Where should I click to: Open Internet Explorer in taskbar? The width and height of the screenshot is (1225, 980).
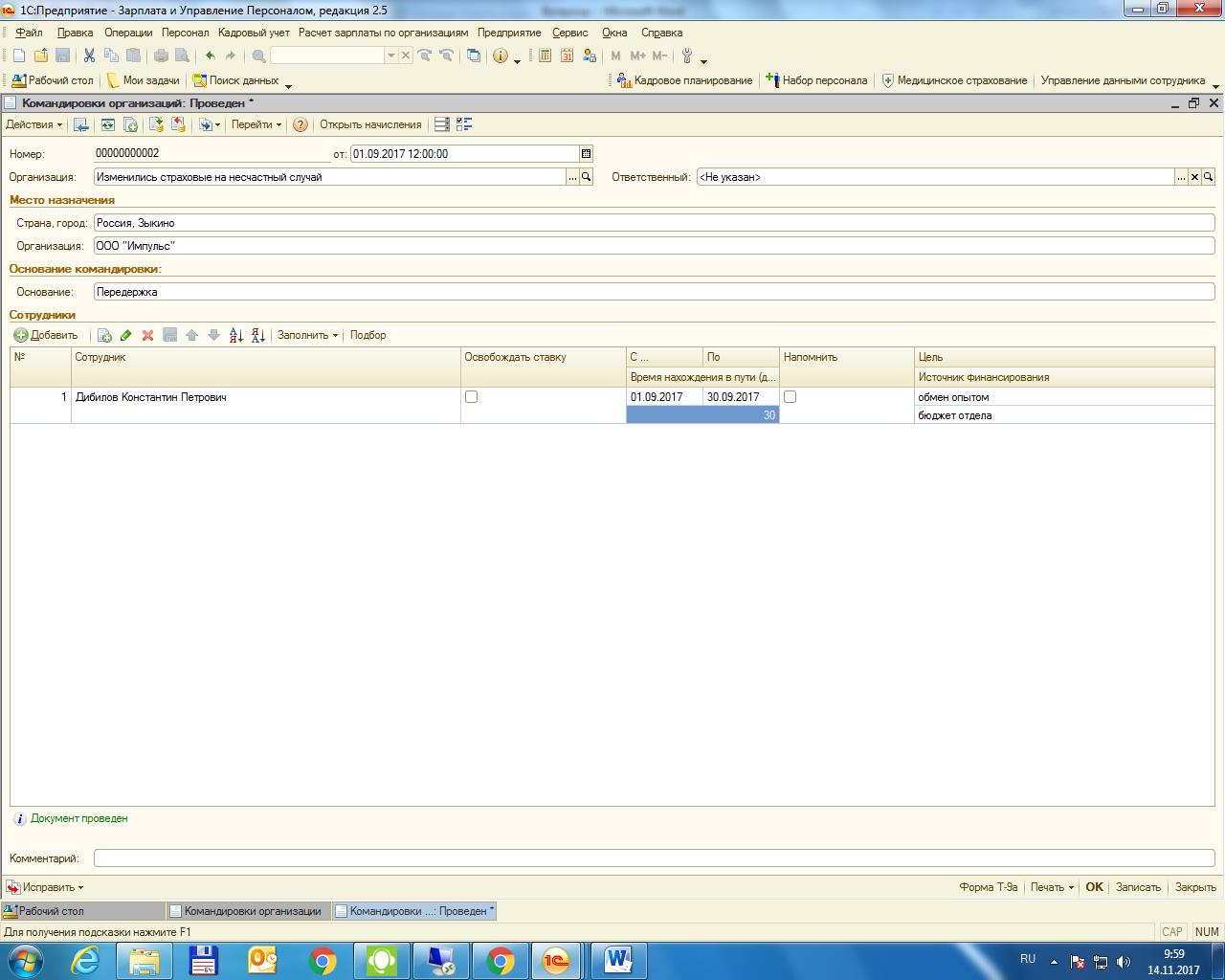point(85,960)
